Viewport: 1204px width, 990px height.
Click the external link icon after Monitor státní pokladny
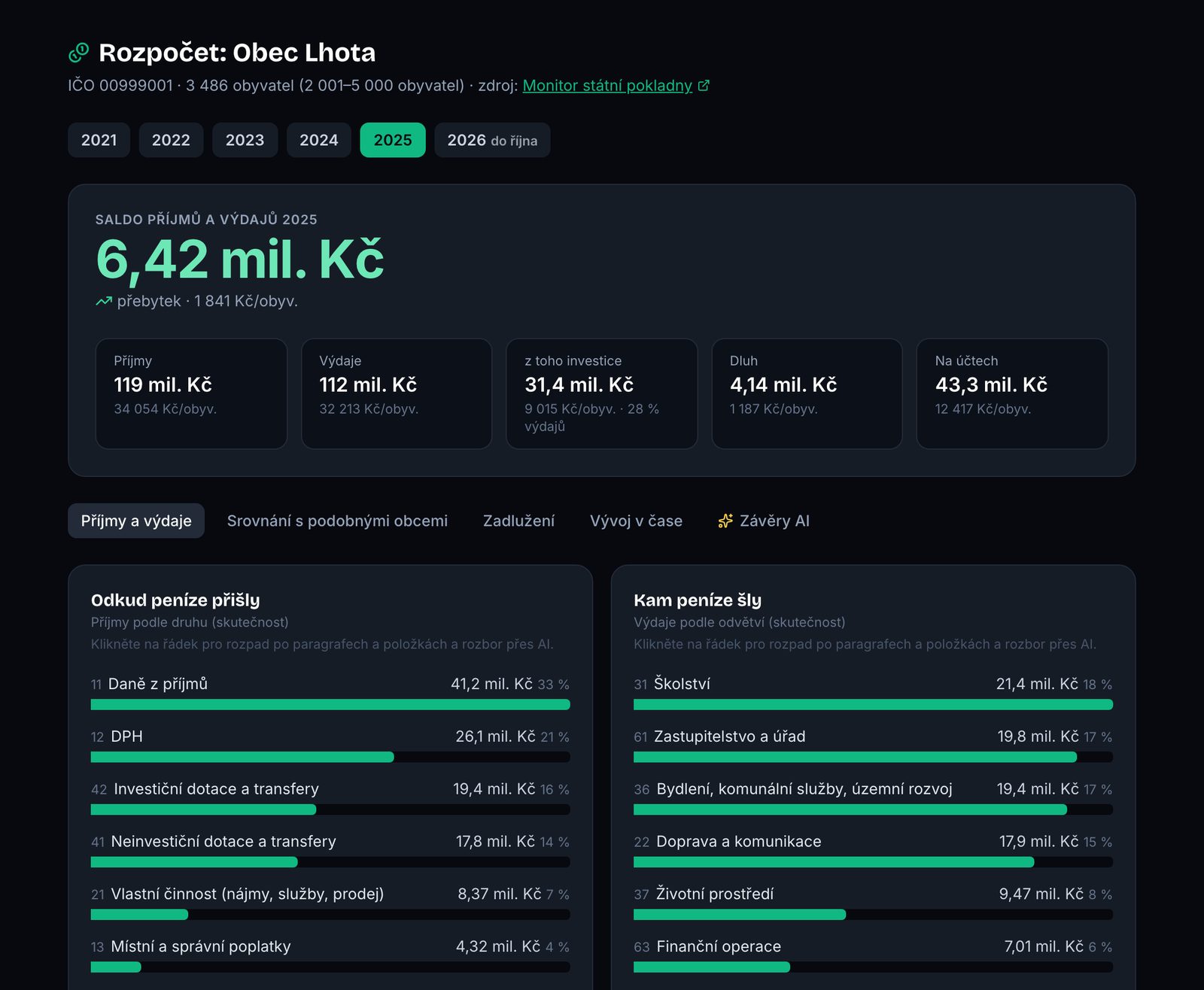[704, 86]
